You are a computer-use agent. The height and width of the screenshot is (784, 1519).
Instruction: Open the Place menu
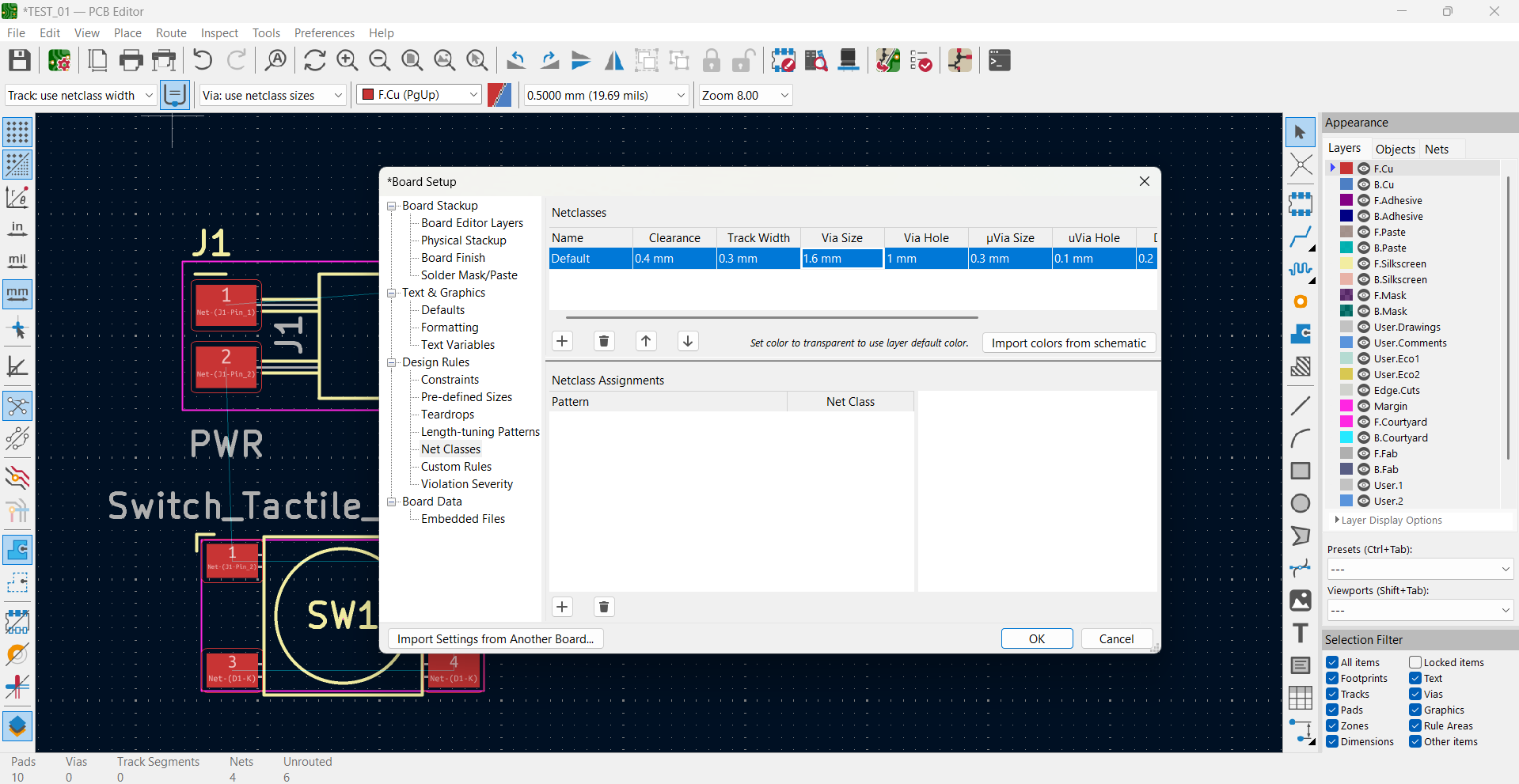click(127, 33)
